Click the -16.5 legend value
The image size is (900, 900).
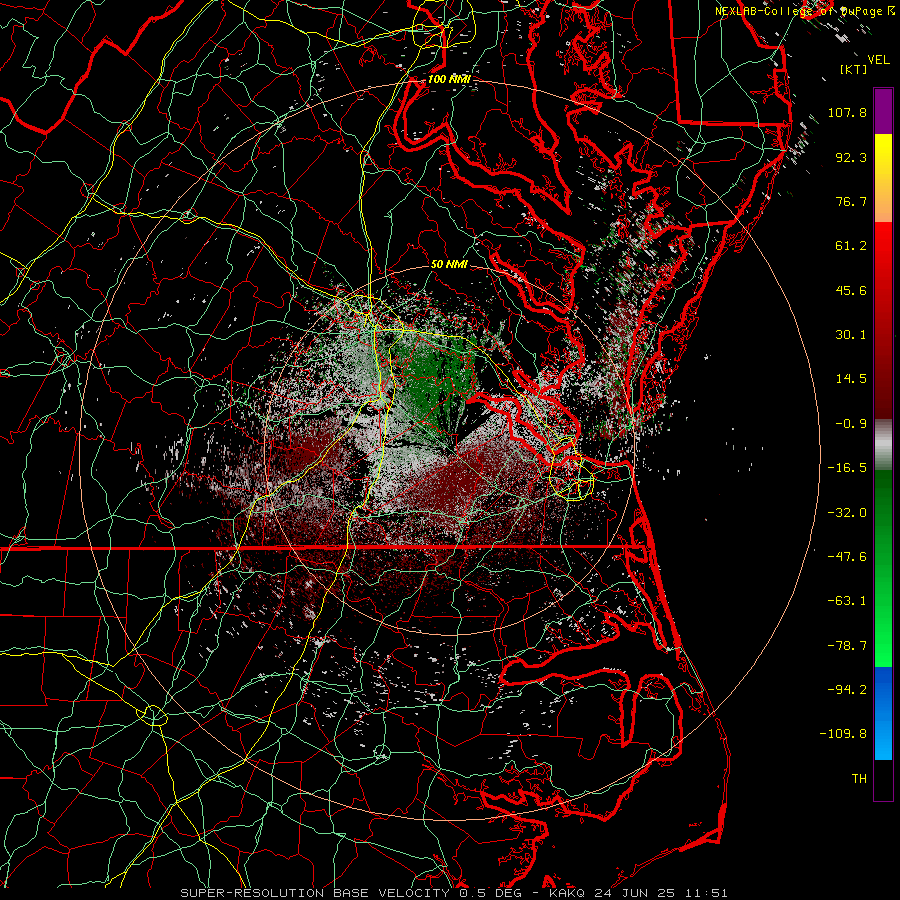coord(847,468)
